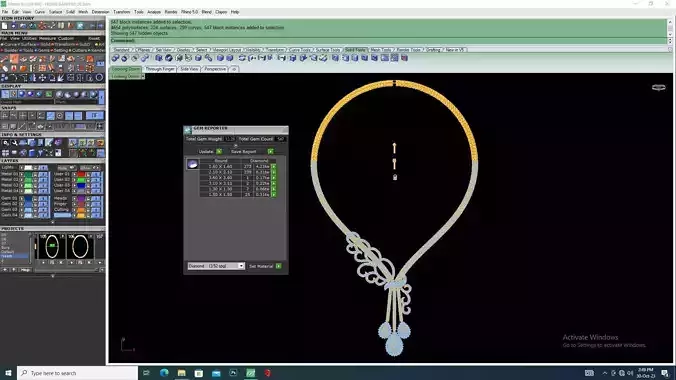Click the User 03 blue color swatch

[x=81, y=185]
